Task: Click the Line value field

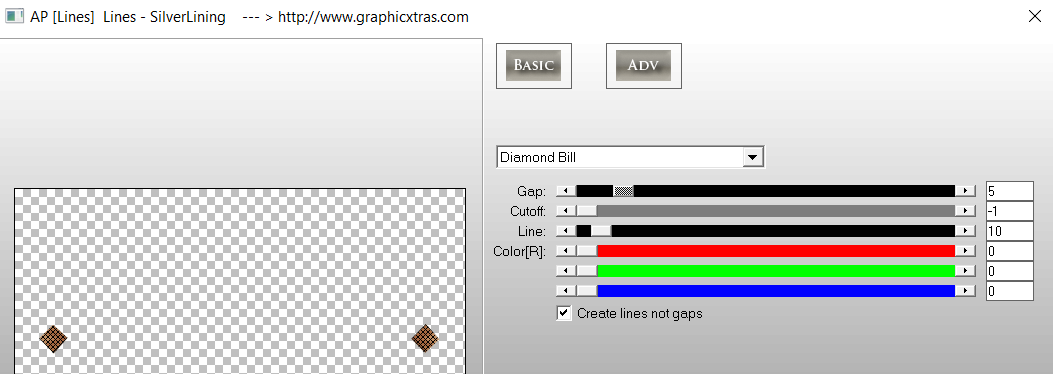Action: 1009,231
